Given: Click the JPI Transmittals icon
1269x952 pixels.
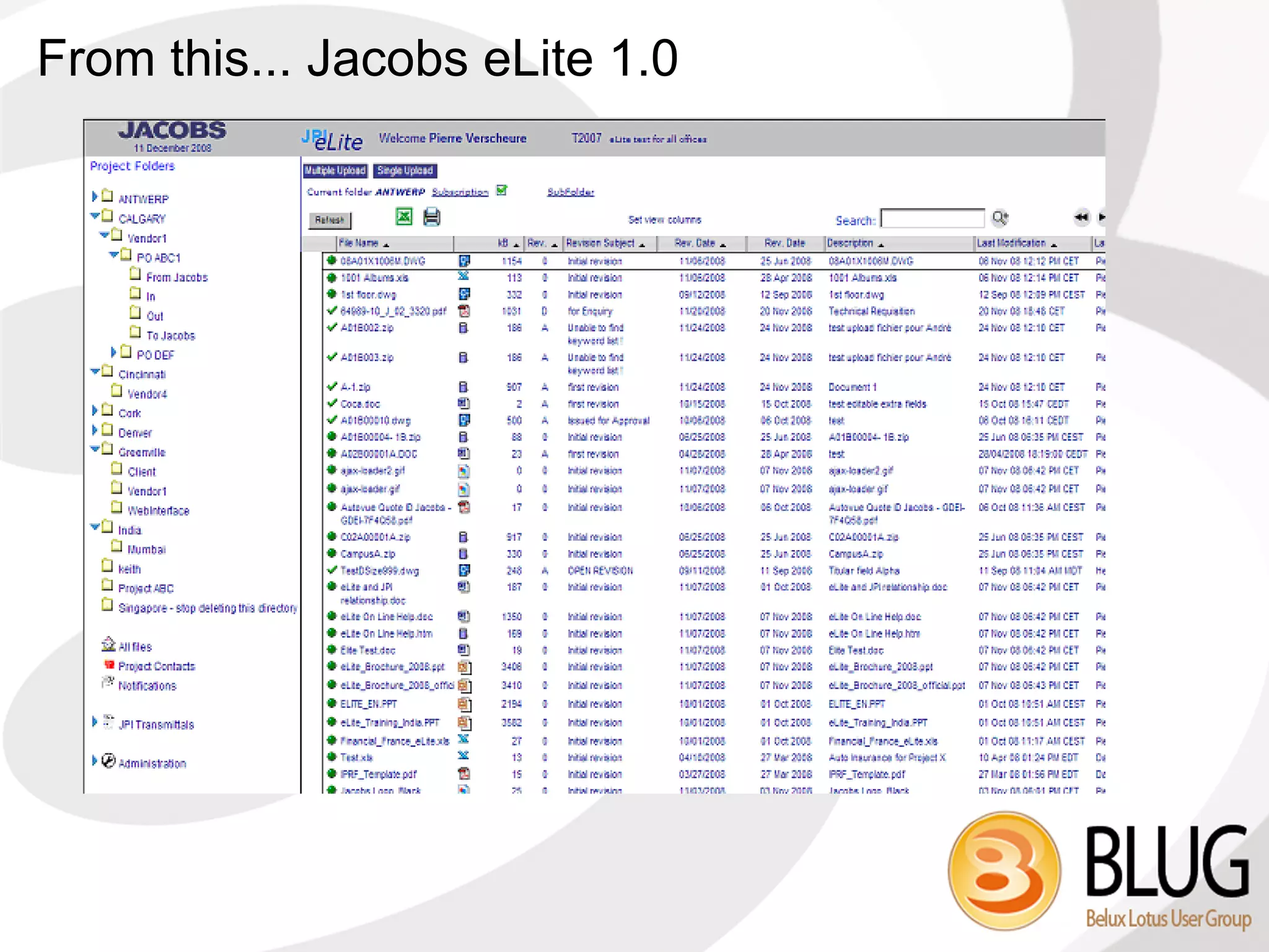Looking at the screenshot, I should pos(109,722).
